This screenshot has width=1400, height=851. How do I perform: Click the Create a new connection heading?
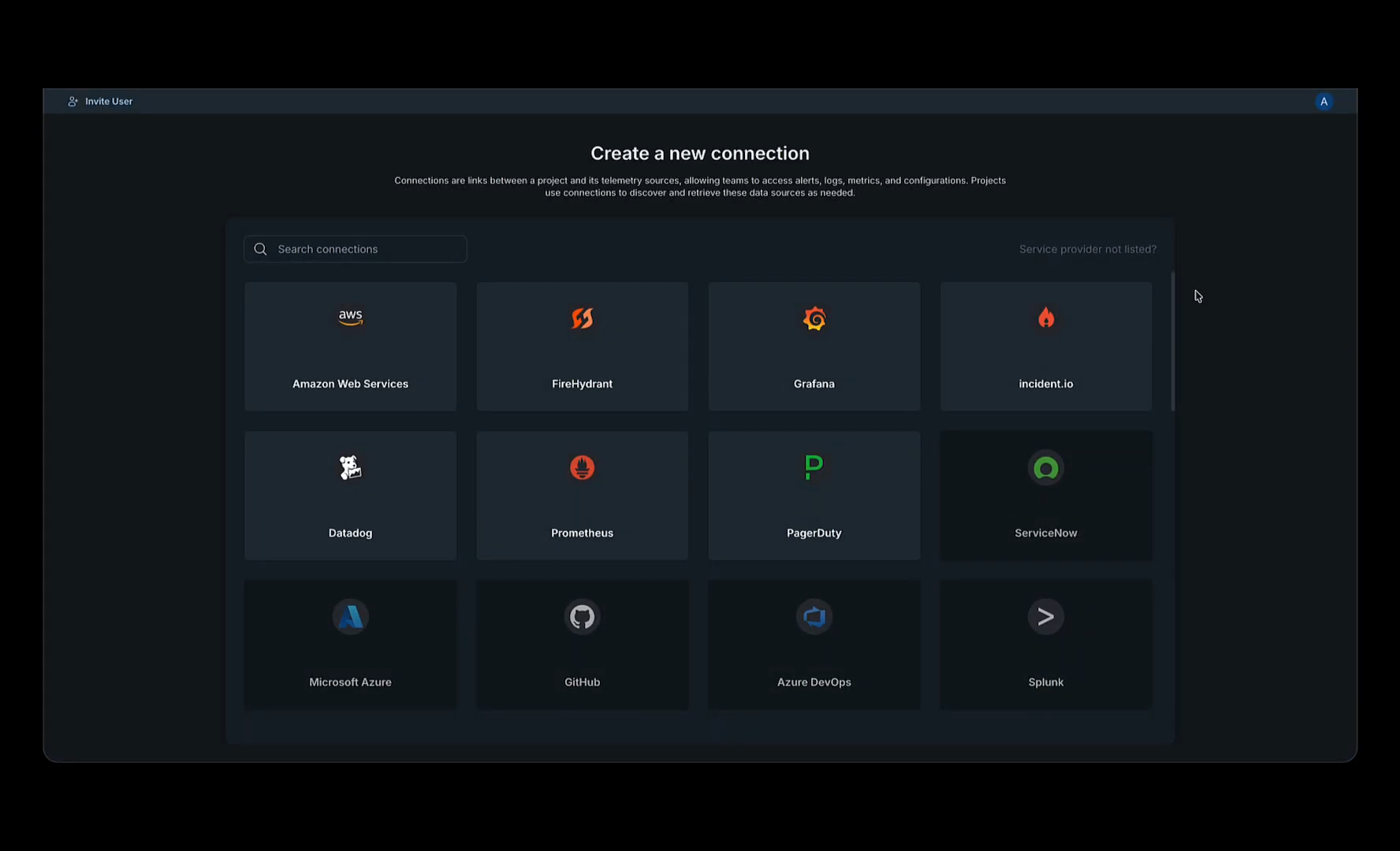click(x=699, y=153)
